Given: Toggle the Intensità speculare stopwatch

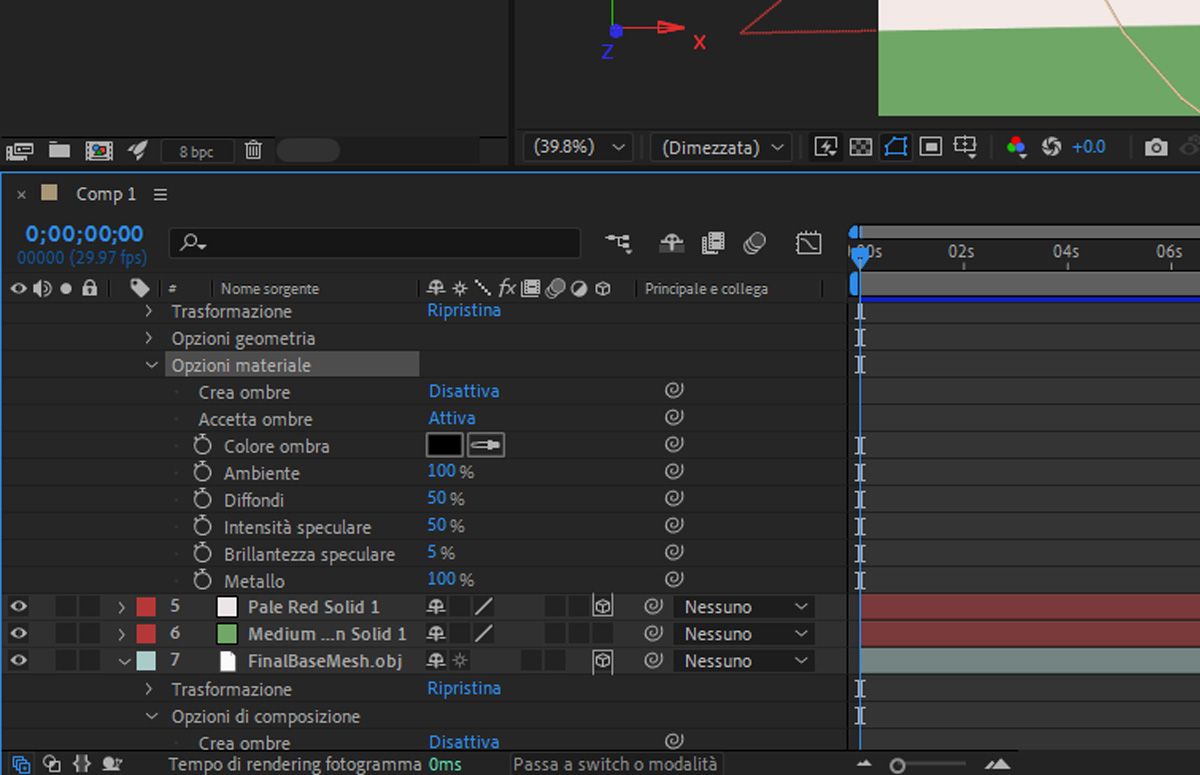Looking at the screenshot, I should point(203,526).
